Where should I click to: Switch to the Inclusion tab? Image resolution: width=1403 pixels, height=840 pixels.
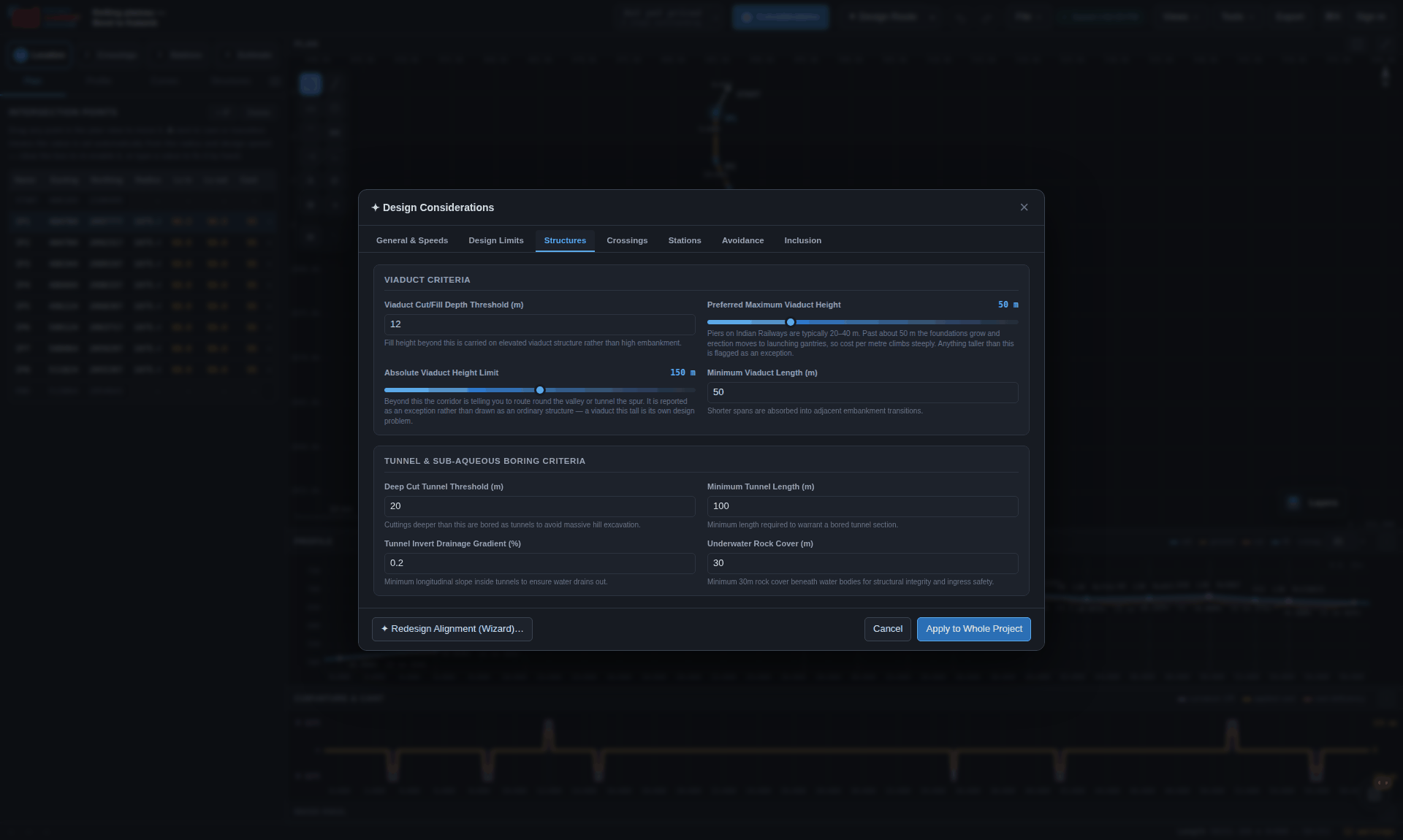coord(802,240)
